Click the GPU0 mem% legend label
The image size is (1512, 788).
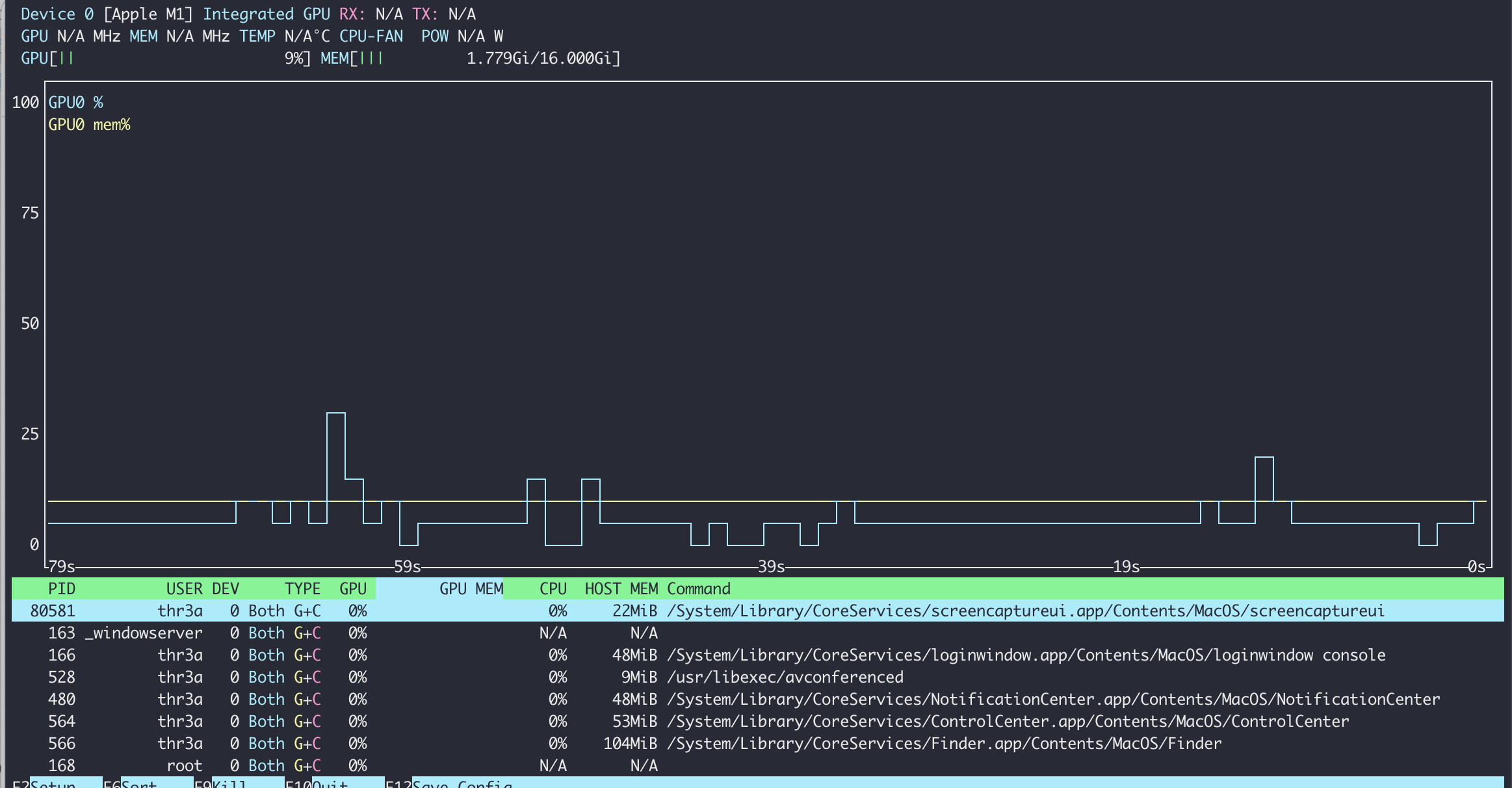coord(89,124)
